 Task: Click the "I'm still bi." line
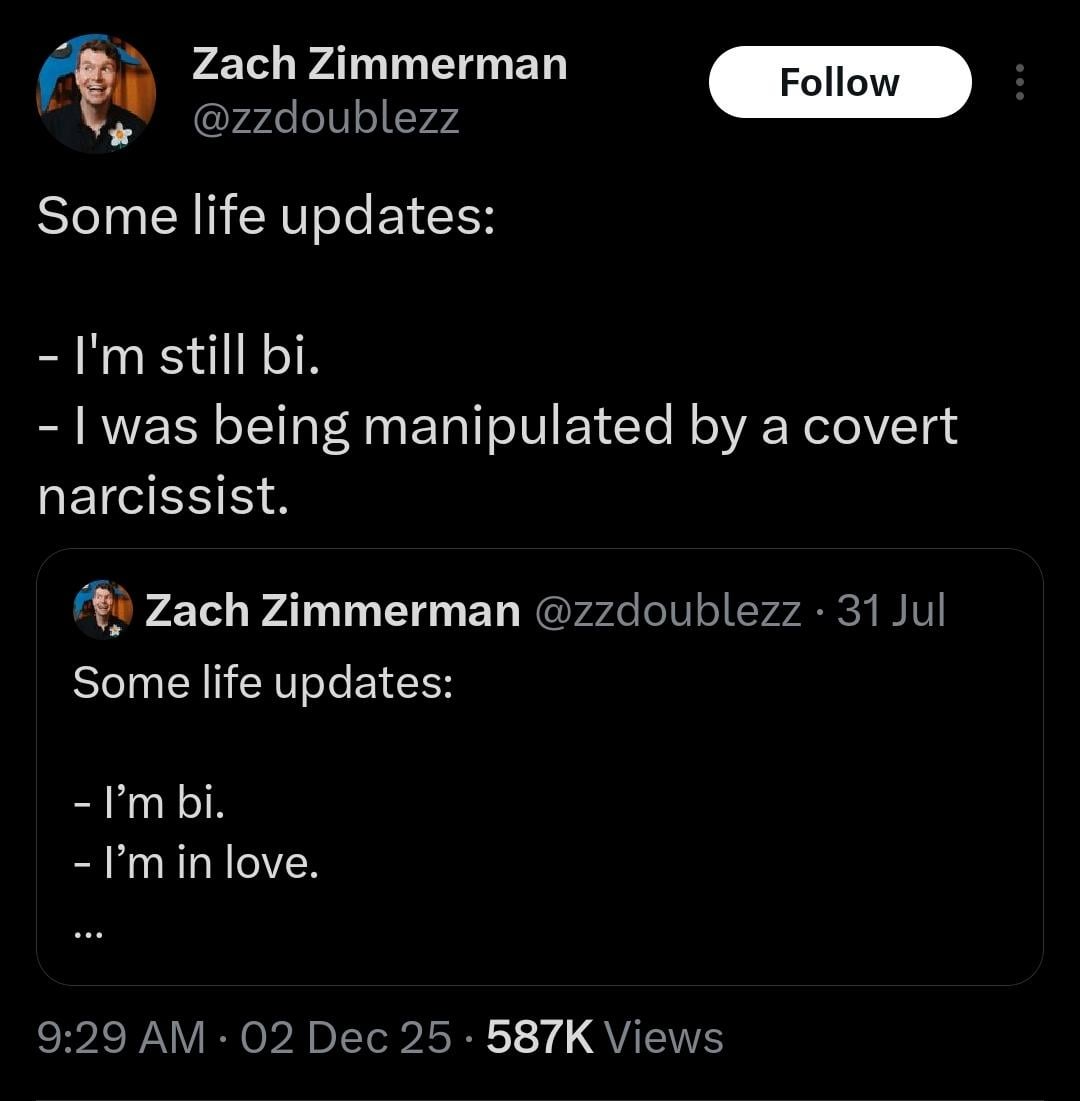[179, 357]
